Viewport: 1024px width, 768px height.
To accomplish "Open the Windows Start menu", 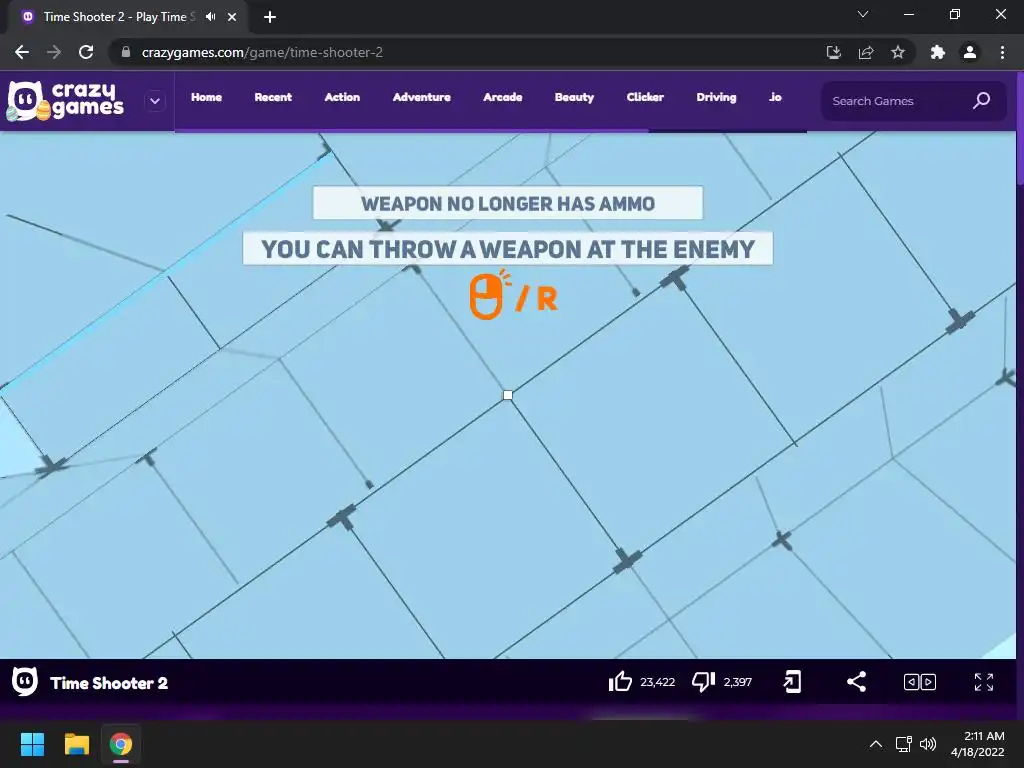I will coord(32,744).
